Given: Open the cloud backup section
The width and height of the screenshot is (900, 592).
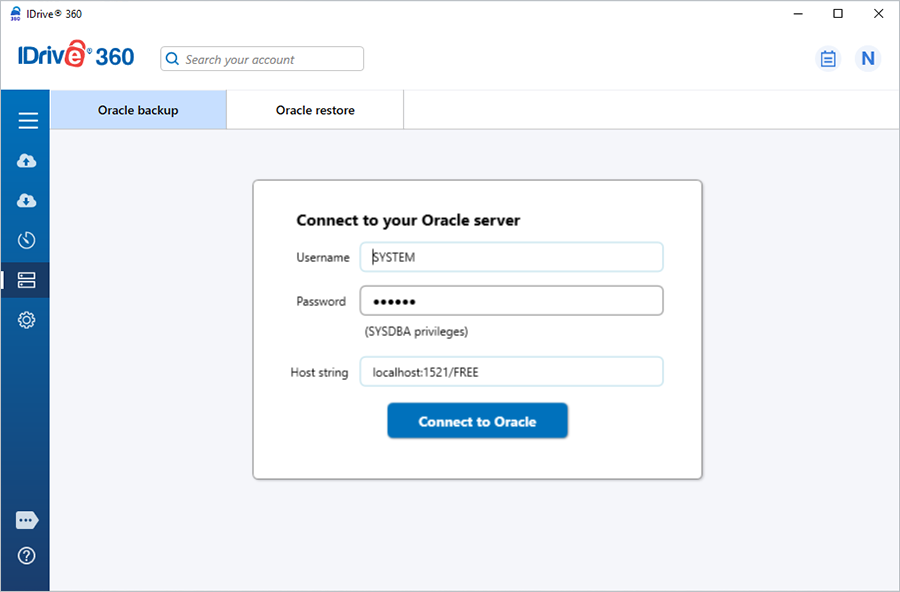Looking at the screenshot, I should click(27, 161).
